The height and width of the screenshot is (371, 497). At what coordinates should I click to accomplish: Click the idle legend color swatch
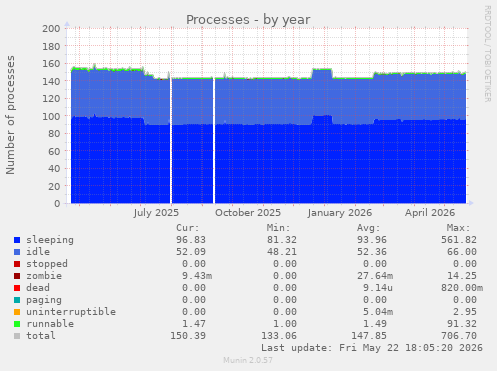coord(17,252)
